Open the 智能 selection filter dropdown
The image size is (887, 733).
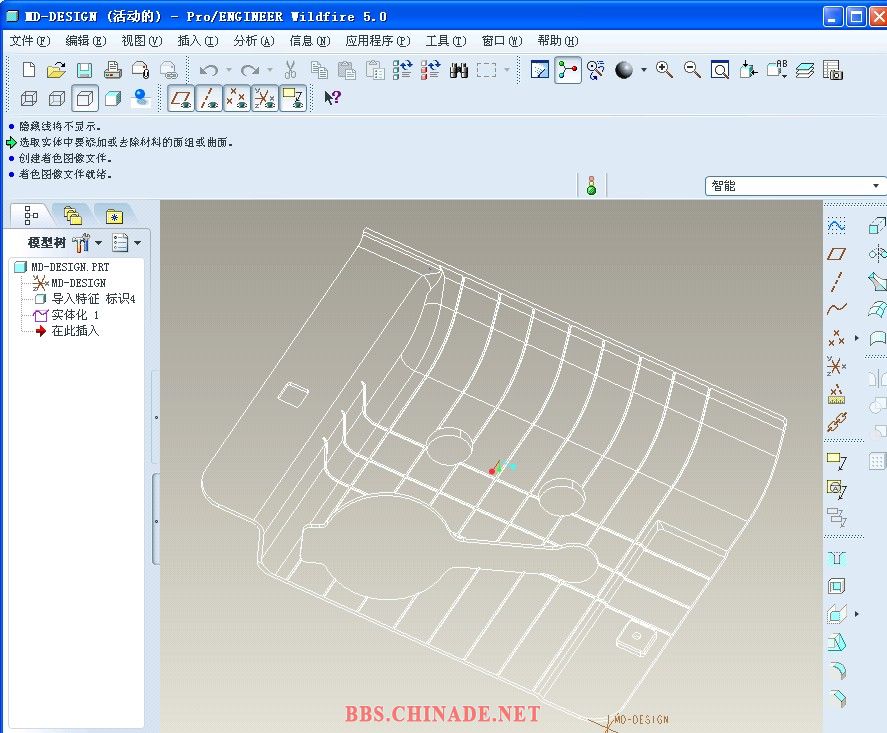pos(876,186)
